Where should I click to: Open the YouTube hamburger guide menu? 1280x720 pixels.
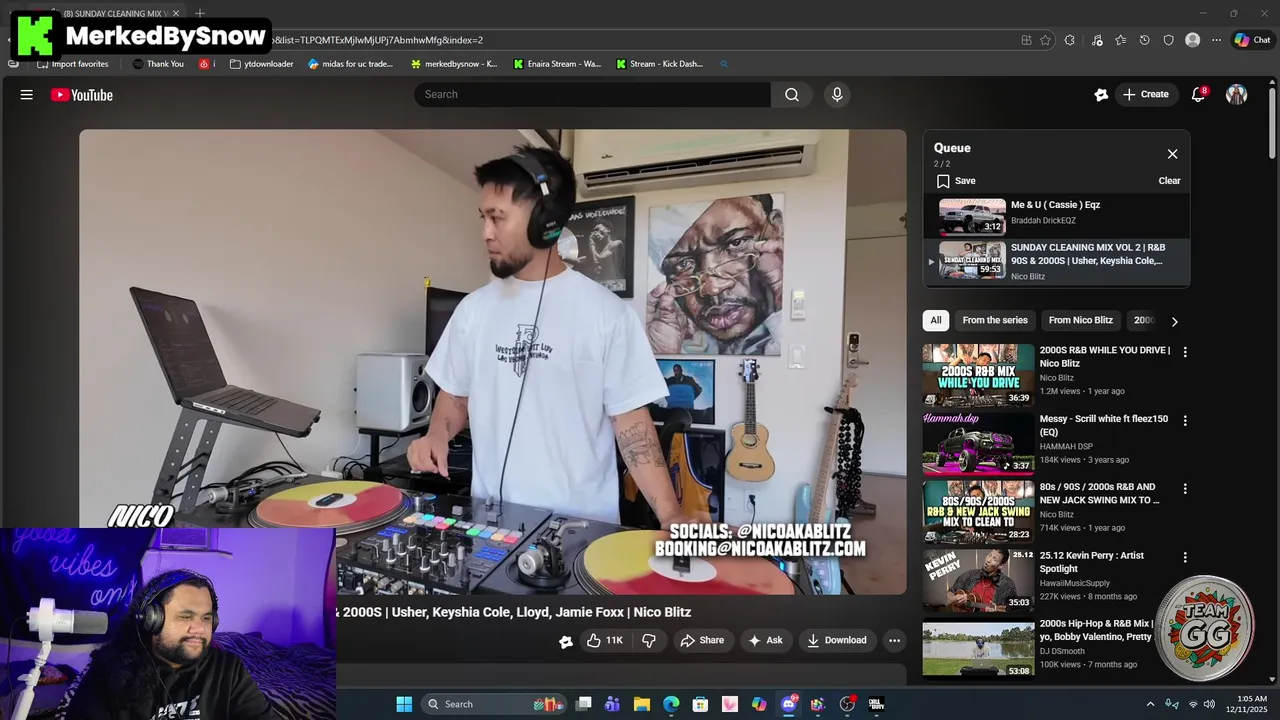pos(27,95)
